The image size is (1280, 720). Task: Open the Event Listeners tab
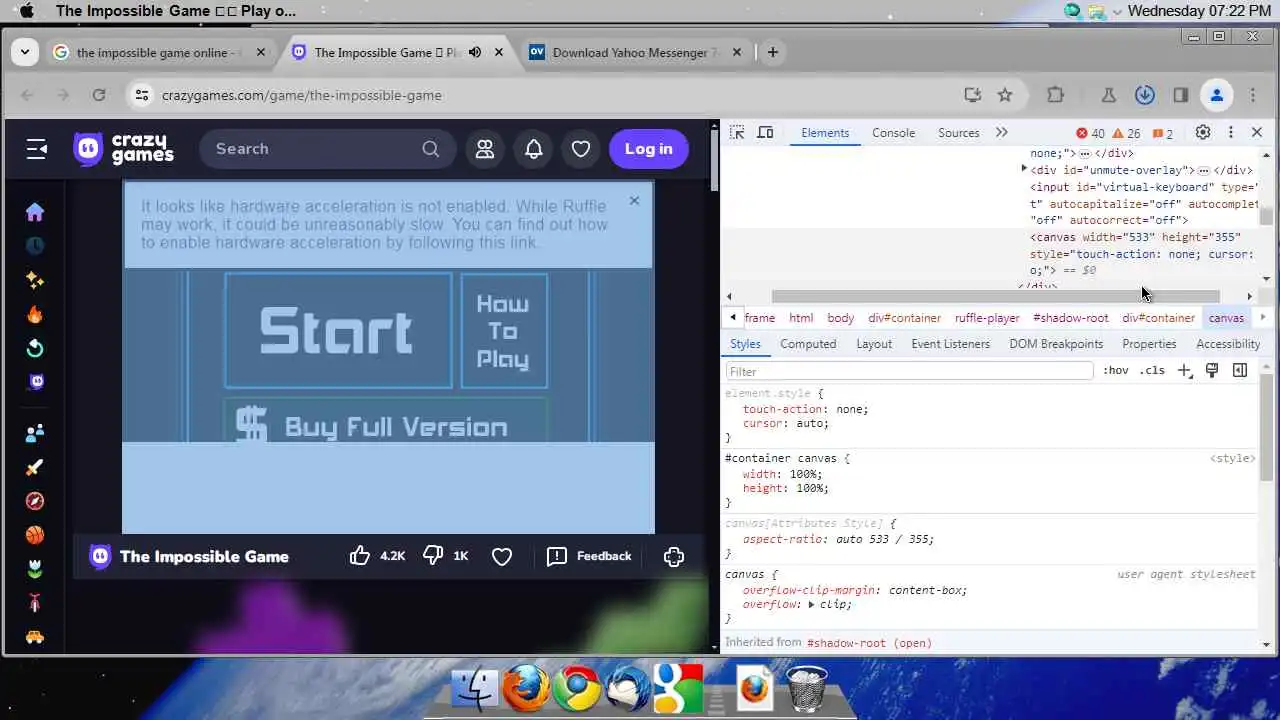click(x=950, y=344)
